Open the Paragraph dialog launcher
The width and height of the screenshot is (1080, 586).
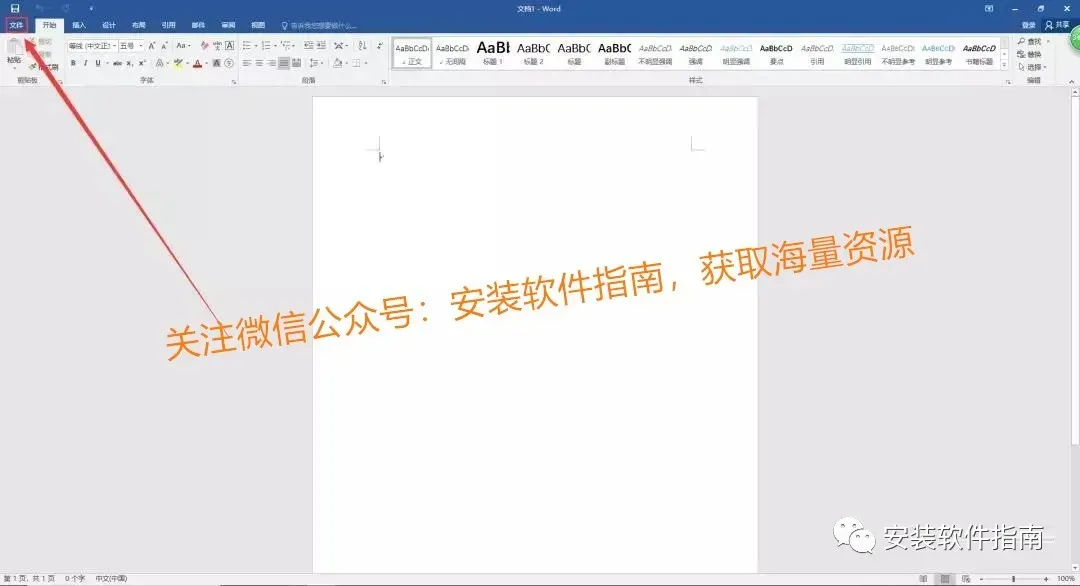[x=384, y=81]
